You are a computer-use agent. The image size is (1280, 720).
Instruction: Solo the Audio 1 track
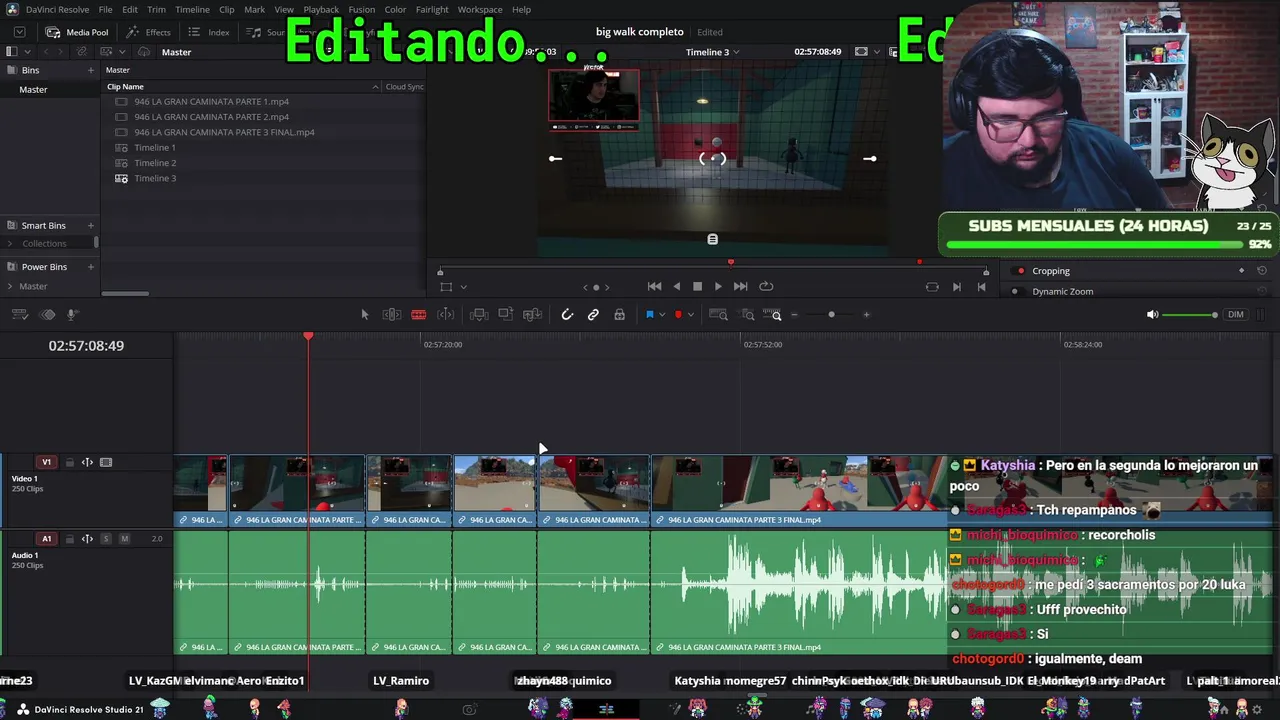pos(106,539)
